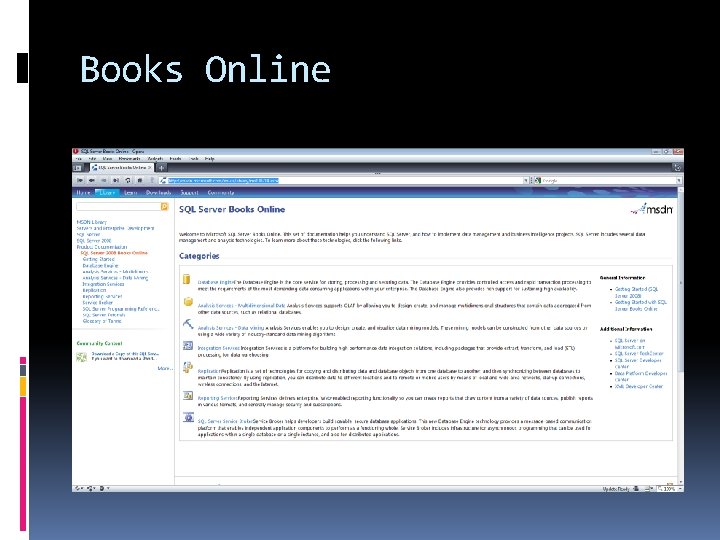Viewport: 720px width, 540px height.
Task: Go back to the previous page
Action: tap(91, 180)
